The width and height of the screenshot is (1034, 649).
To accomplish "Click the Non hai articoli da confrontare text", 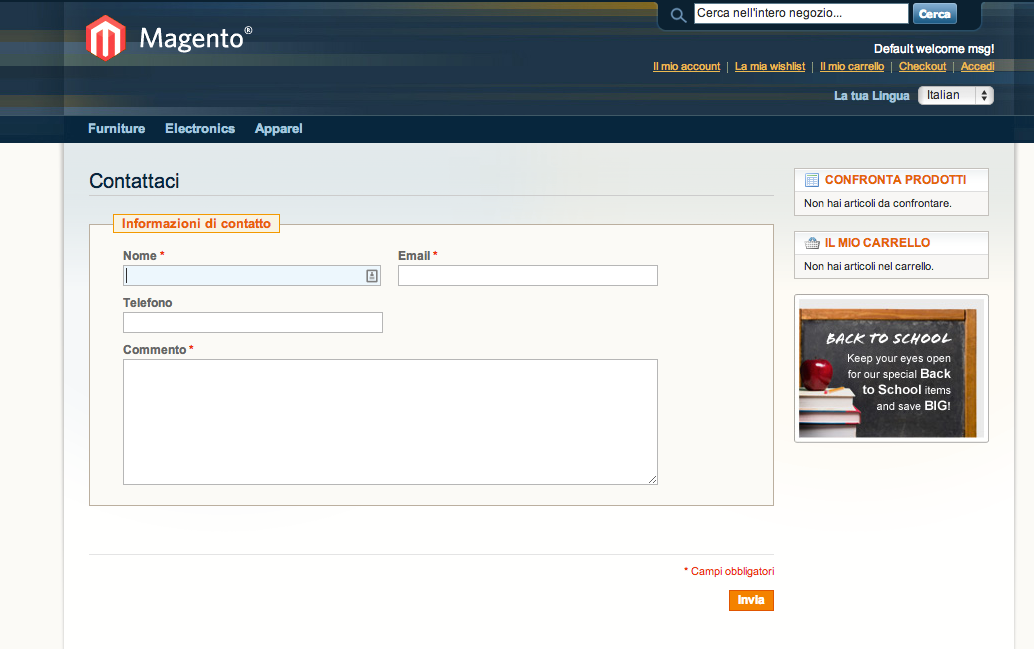I will point(878,203).
